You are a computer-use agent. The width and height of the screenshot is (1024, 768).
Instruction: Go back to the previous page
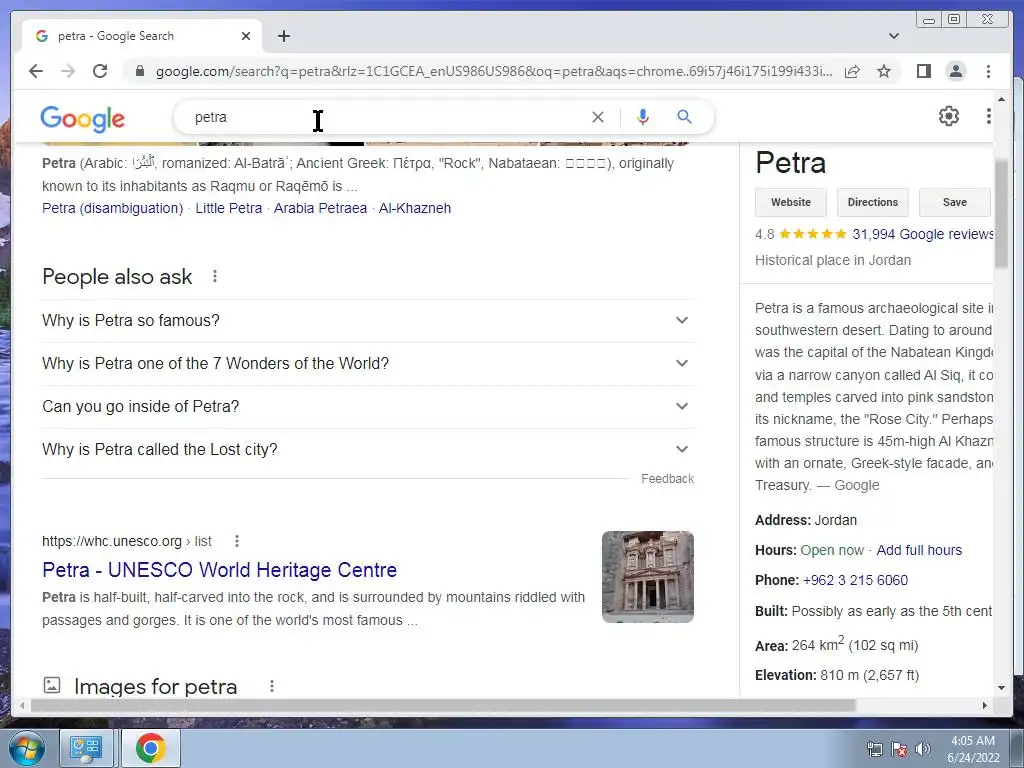tap(36, 71)
